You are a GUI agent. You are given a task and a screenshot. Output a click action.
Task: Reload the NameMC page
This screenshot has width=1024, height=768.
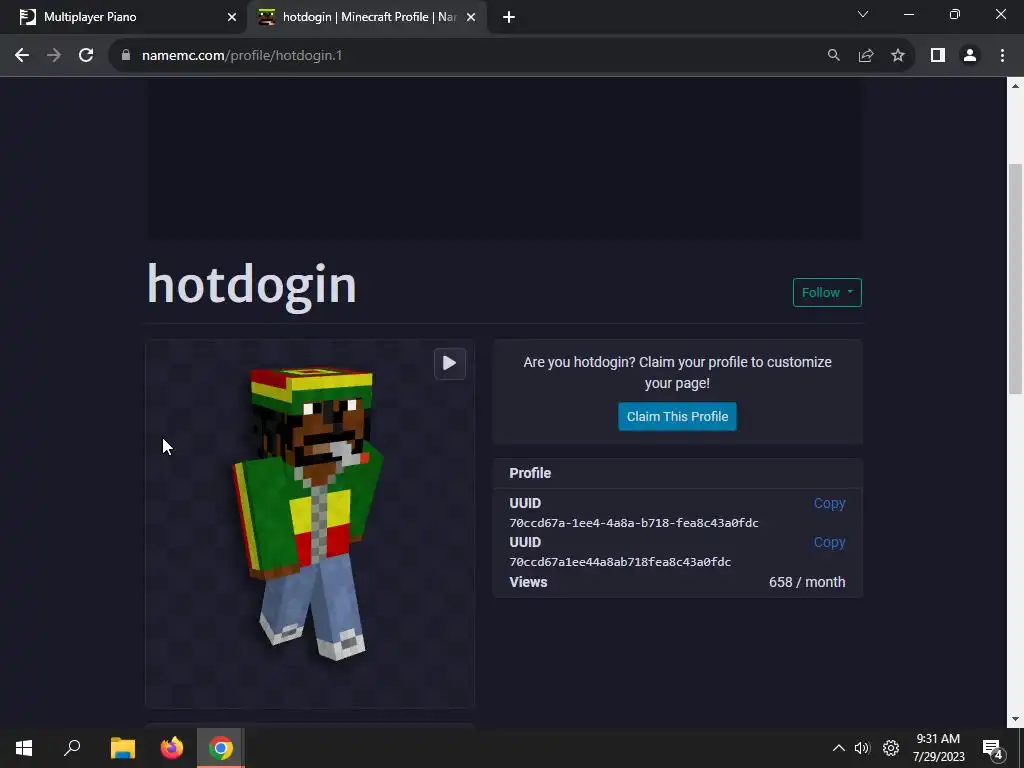[86, 56]
